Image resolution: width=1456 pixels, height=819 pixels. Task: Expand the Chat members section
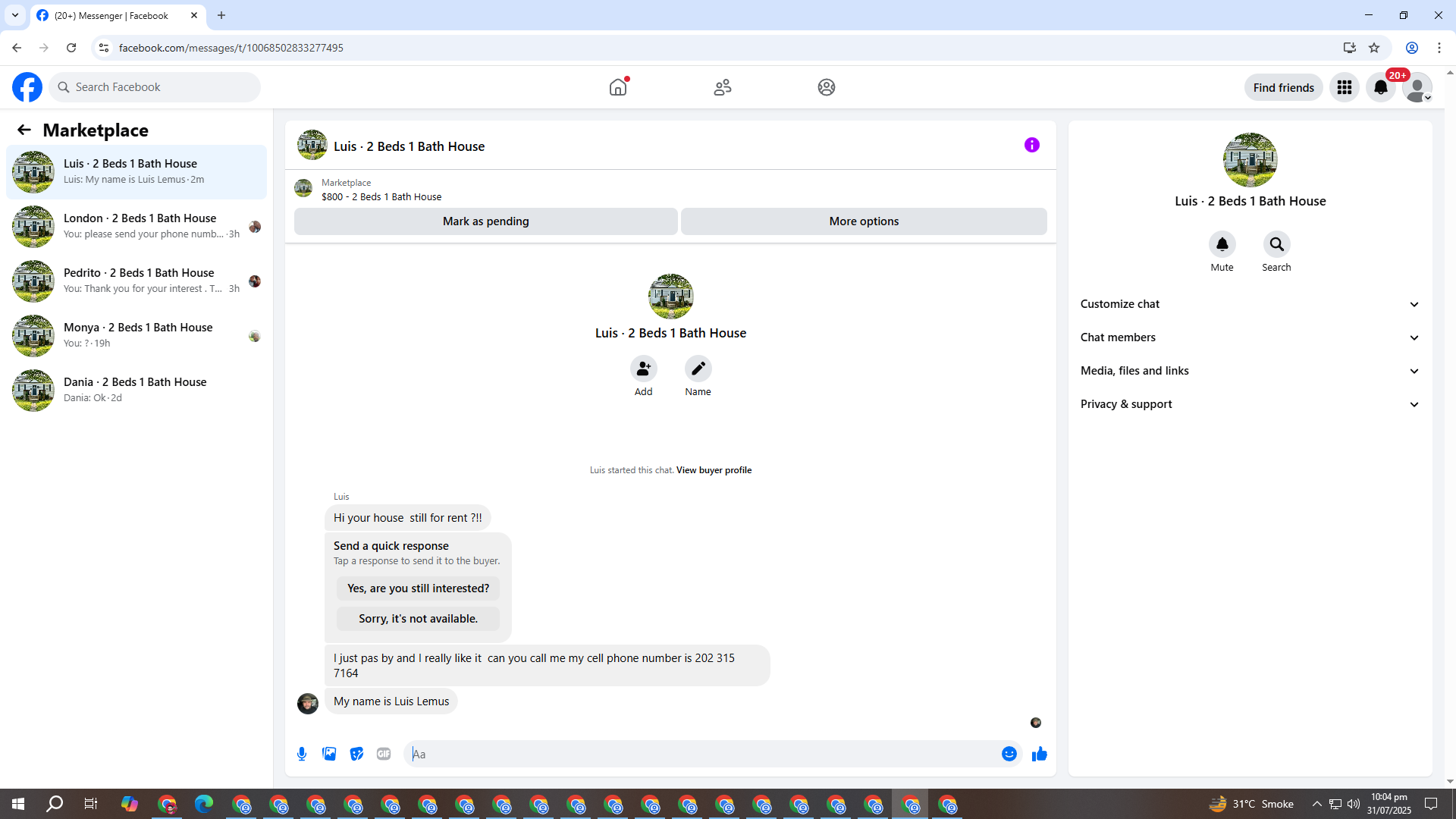tap(1250, 337)
